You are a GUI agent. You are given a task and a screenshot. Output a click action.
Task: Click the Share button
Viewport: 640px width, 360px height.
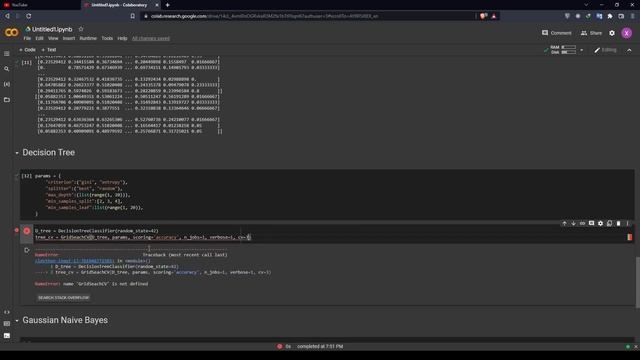591,33
